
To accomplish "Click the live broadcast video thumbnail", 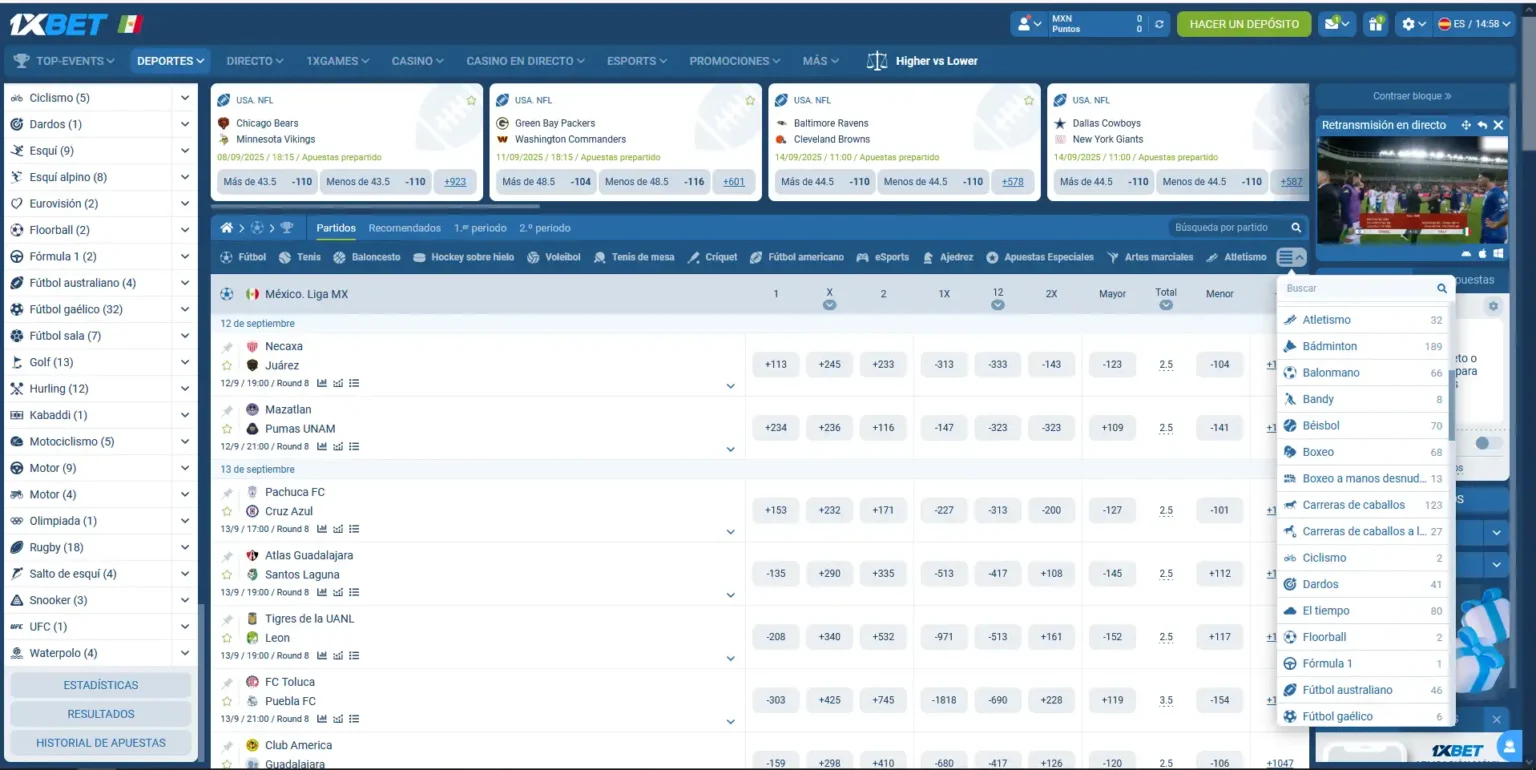I will tap(1412, 190).
